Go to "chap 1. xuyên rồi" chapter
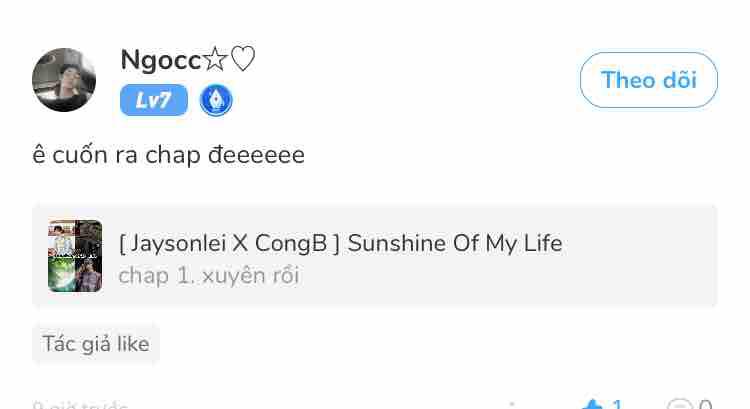 click(208, 275)
